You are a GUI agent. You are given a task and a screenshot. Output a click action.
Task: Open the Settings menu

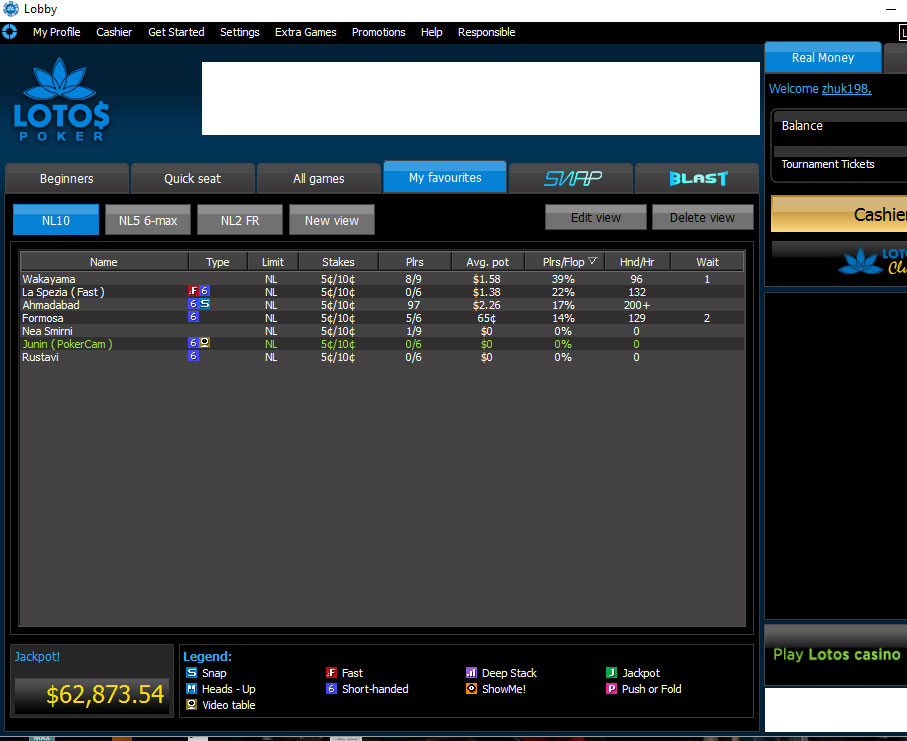(x=239, y=32)
